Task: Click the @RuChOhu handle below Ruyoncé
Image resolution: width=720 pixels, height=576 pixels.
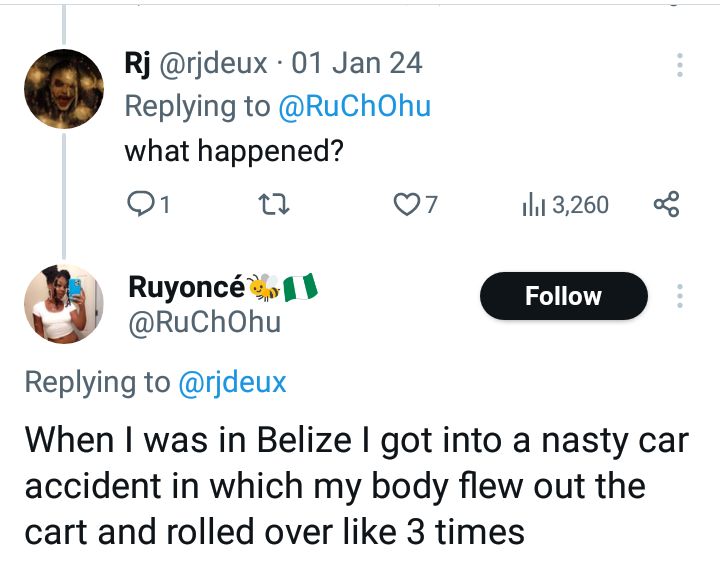Action: coord(205,322)
